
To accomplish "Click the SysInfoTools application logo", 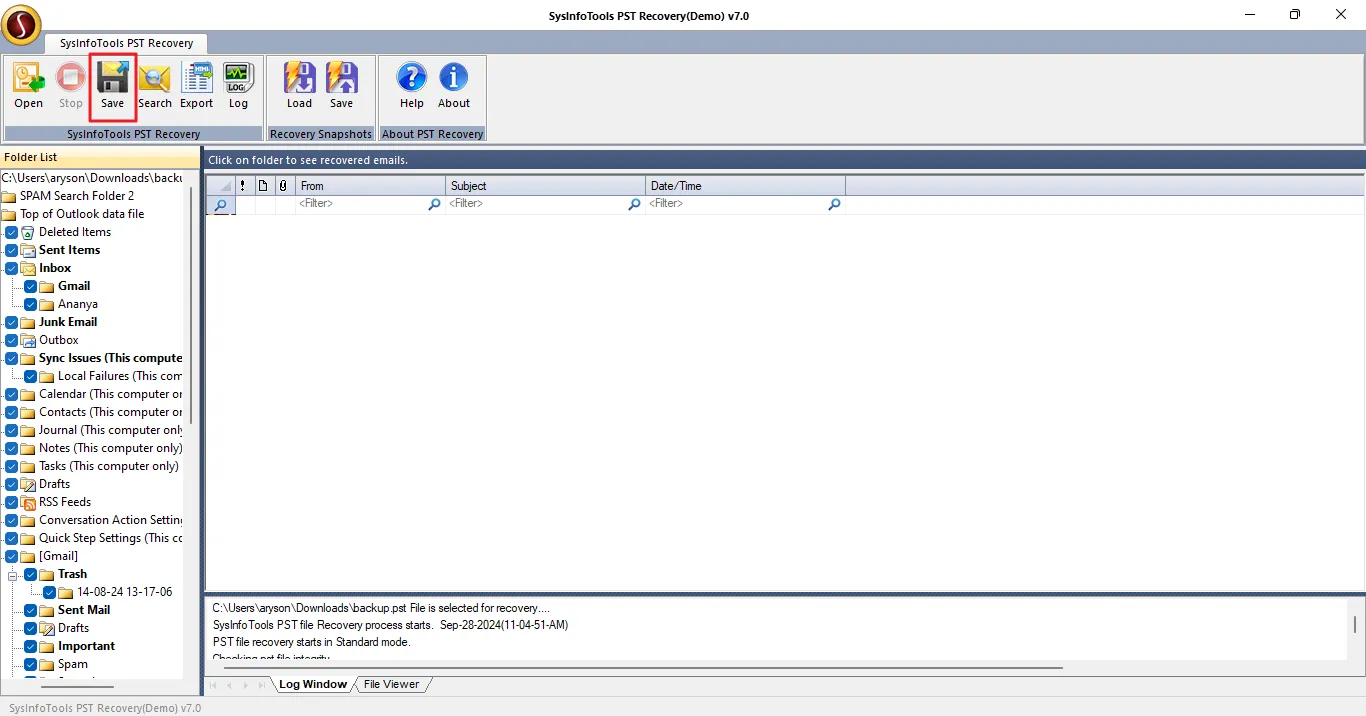I will 21,25.
